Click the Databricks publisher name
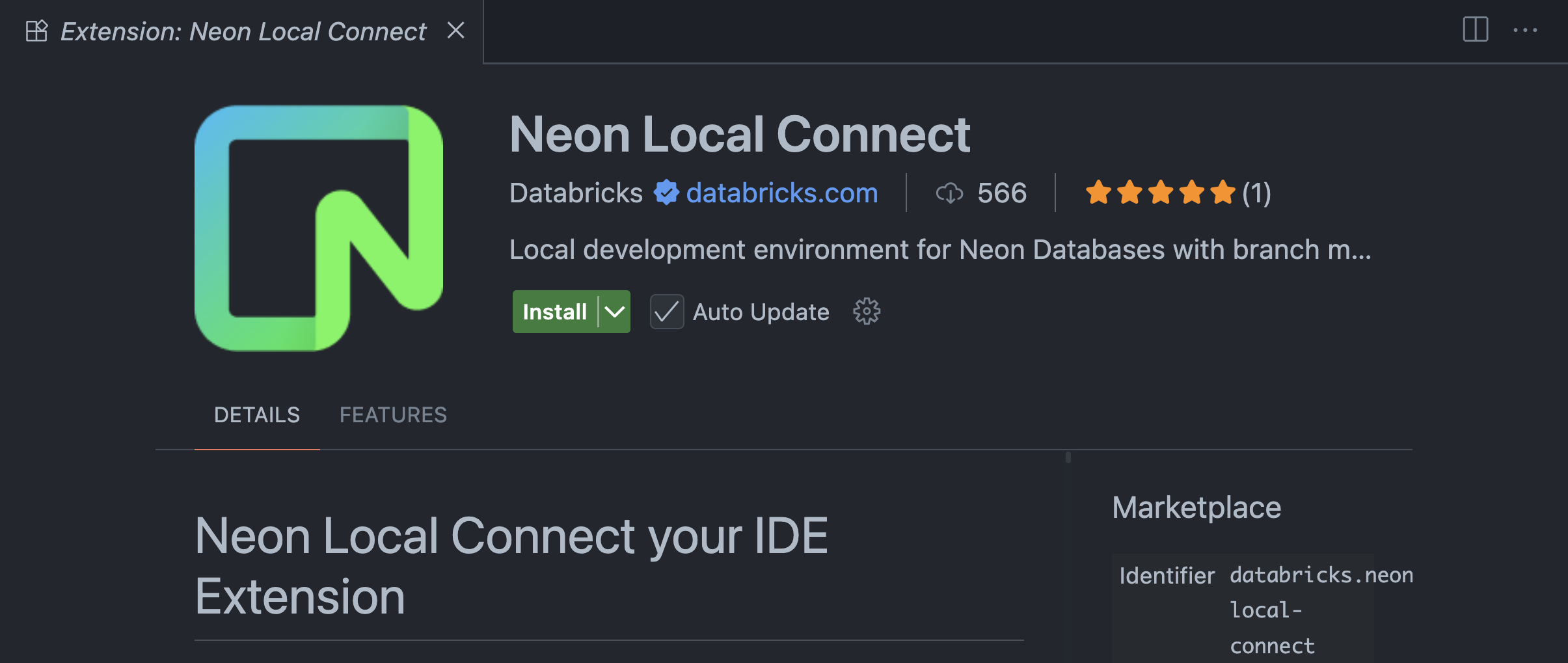Image resolution: width=1568 pixels, height=663 pixels. pyautogui.click(x=576, y=193)
